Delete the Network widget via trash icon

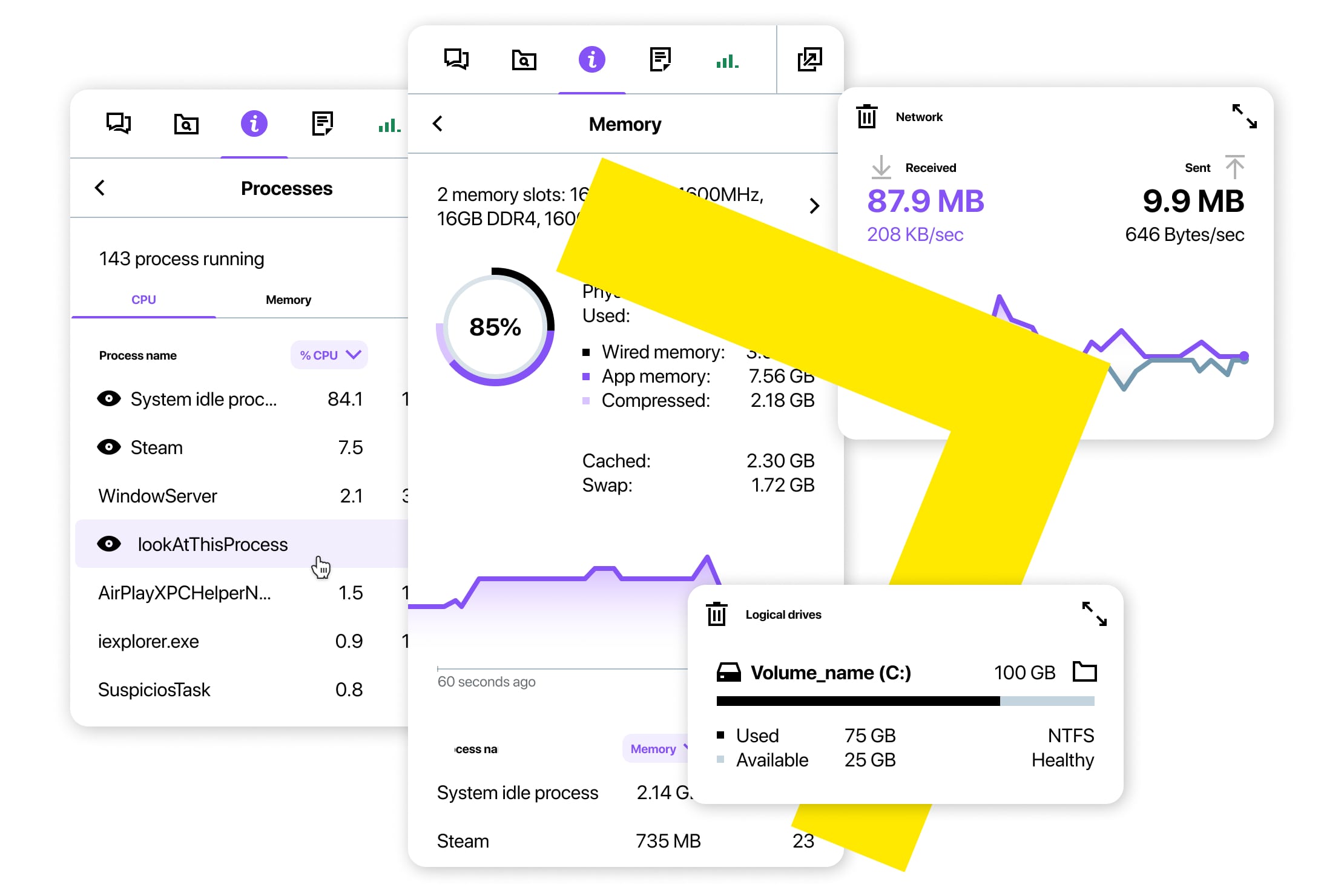pyautogui.click(x=866, y=117)
